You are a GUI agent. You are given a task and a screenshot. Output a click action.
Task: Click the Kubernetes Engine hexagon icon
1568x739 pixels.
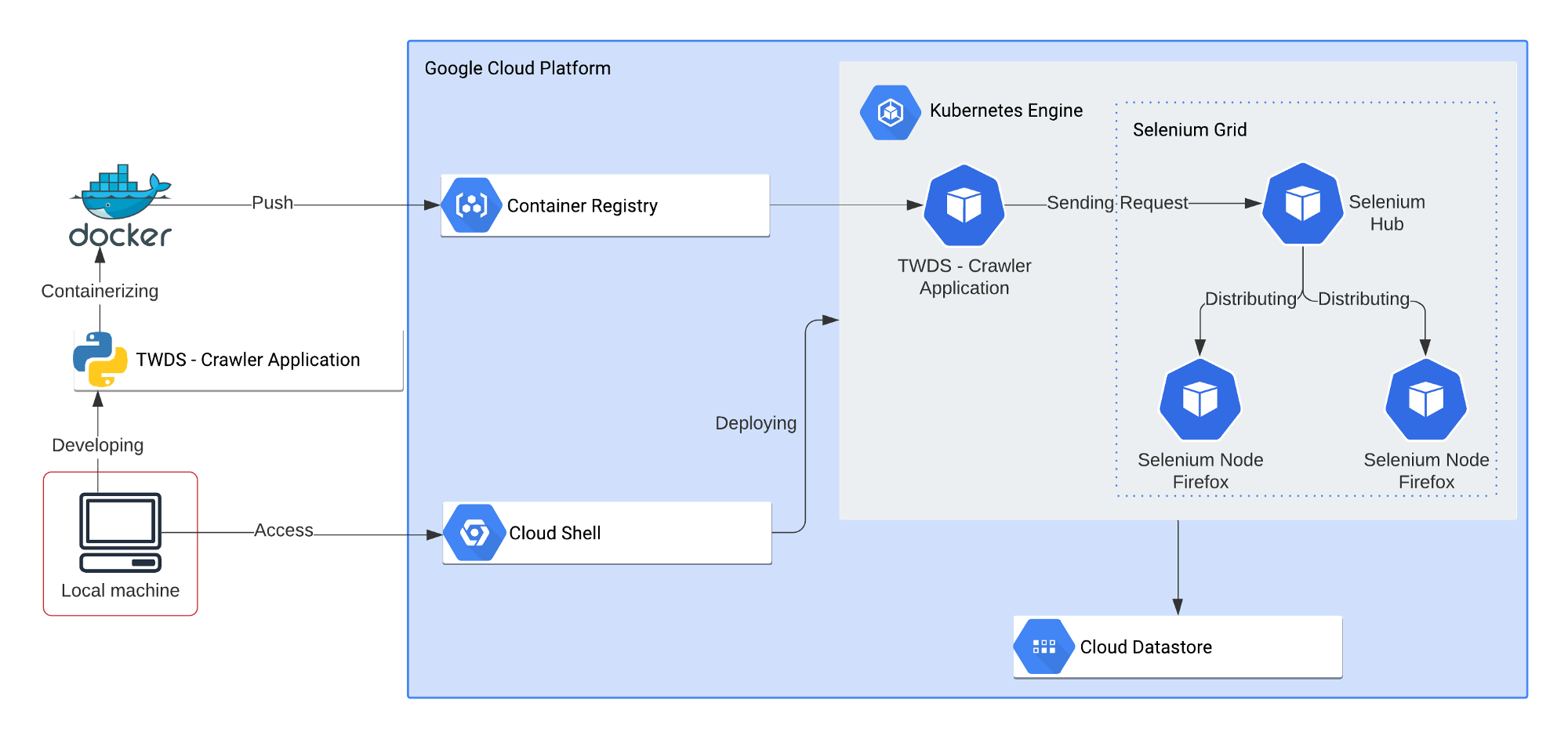coord(891,113)
